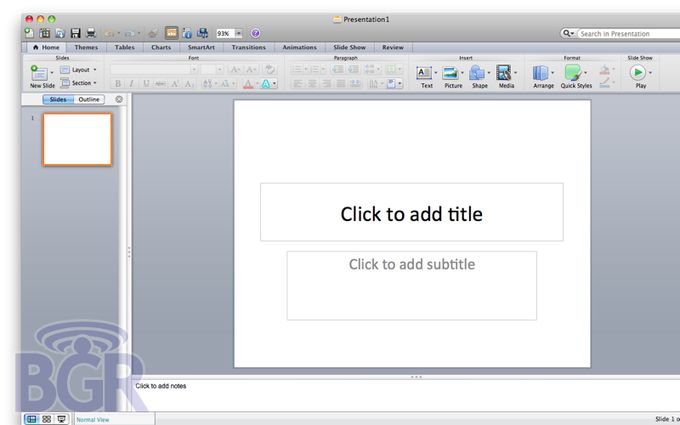Image resolution: width=680 pixels, height=425 pixels.
Task: Open the Transitions tab
Action: tap(248, 47)
